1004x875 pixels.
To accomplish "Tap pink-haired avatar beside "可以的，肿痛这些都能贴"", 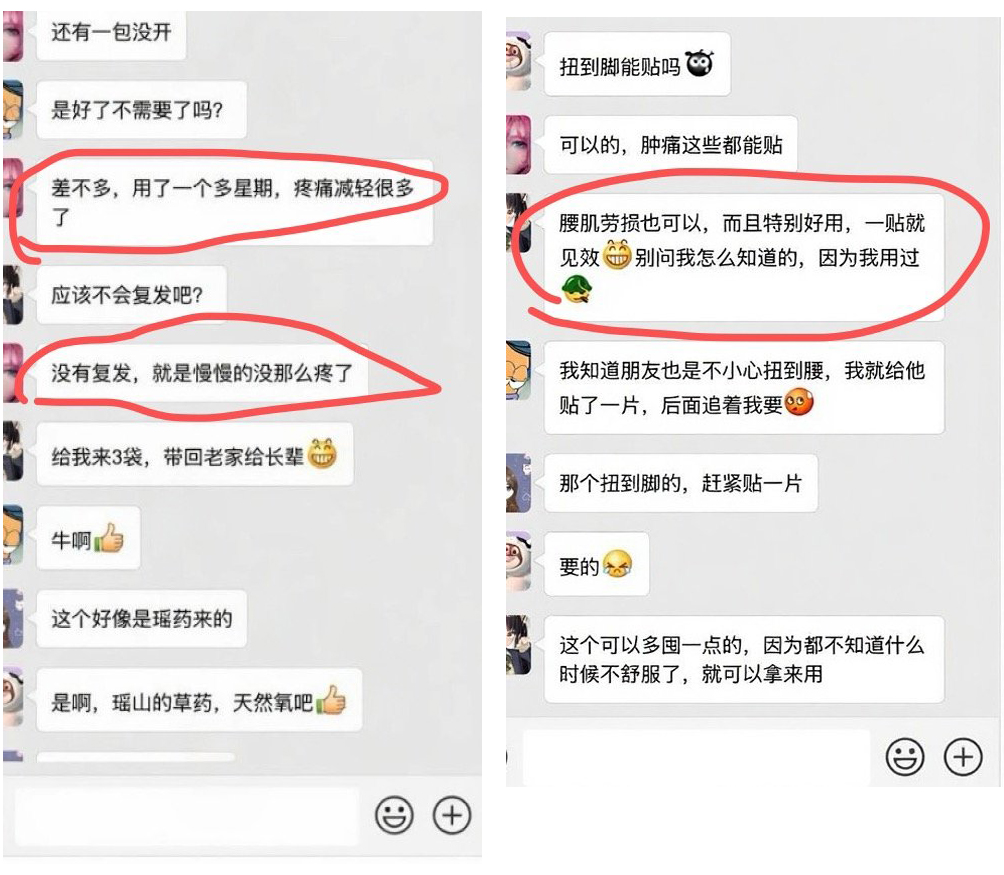I will coord(518,145).
